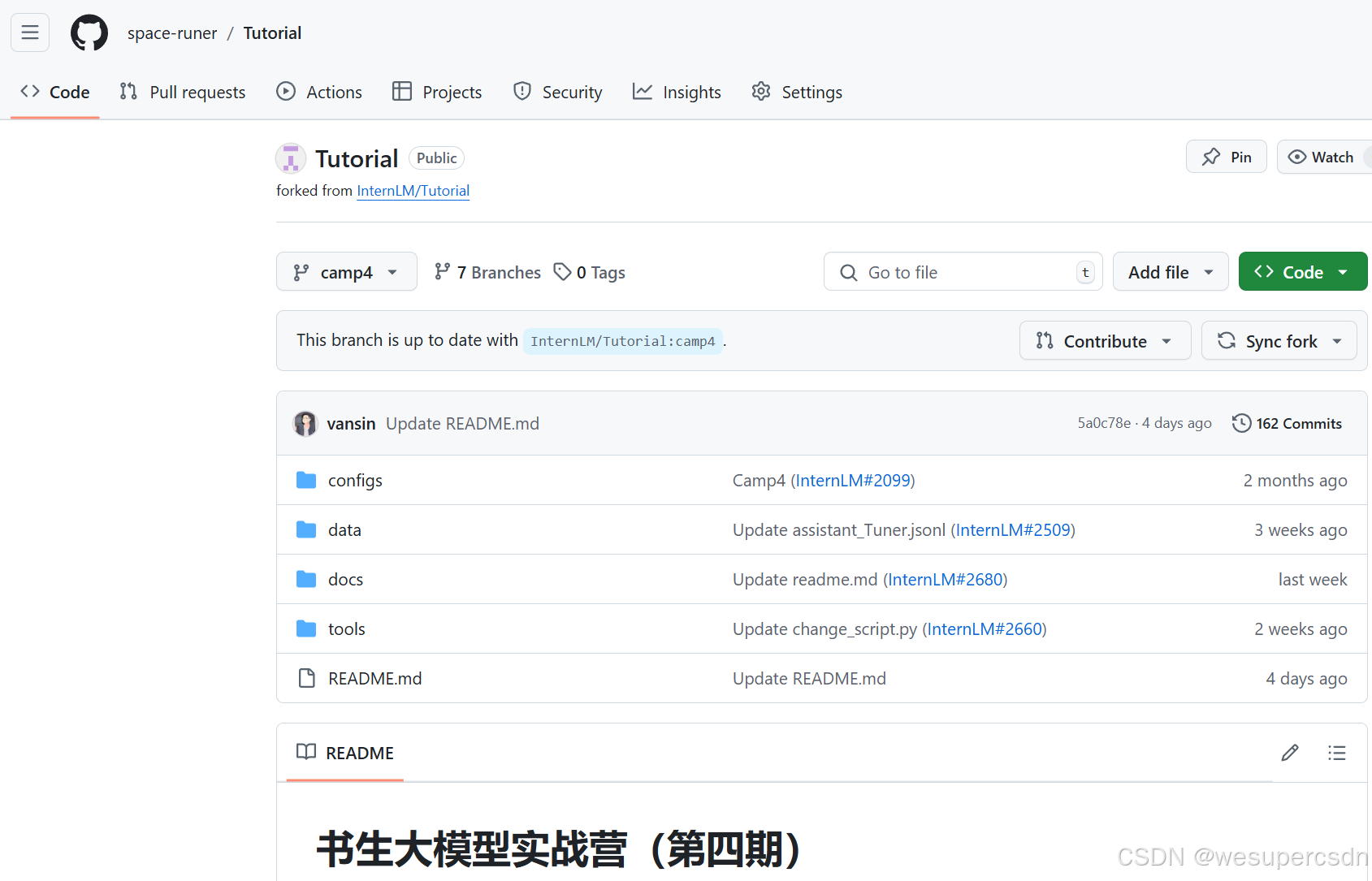
Task: Click the tools folder icon
Action: coord(306,628)
